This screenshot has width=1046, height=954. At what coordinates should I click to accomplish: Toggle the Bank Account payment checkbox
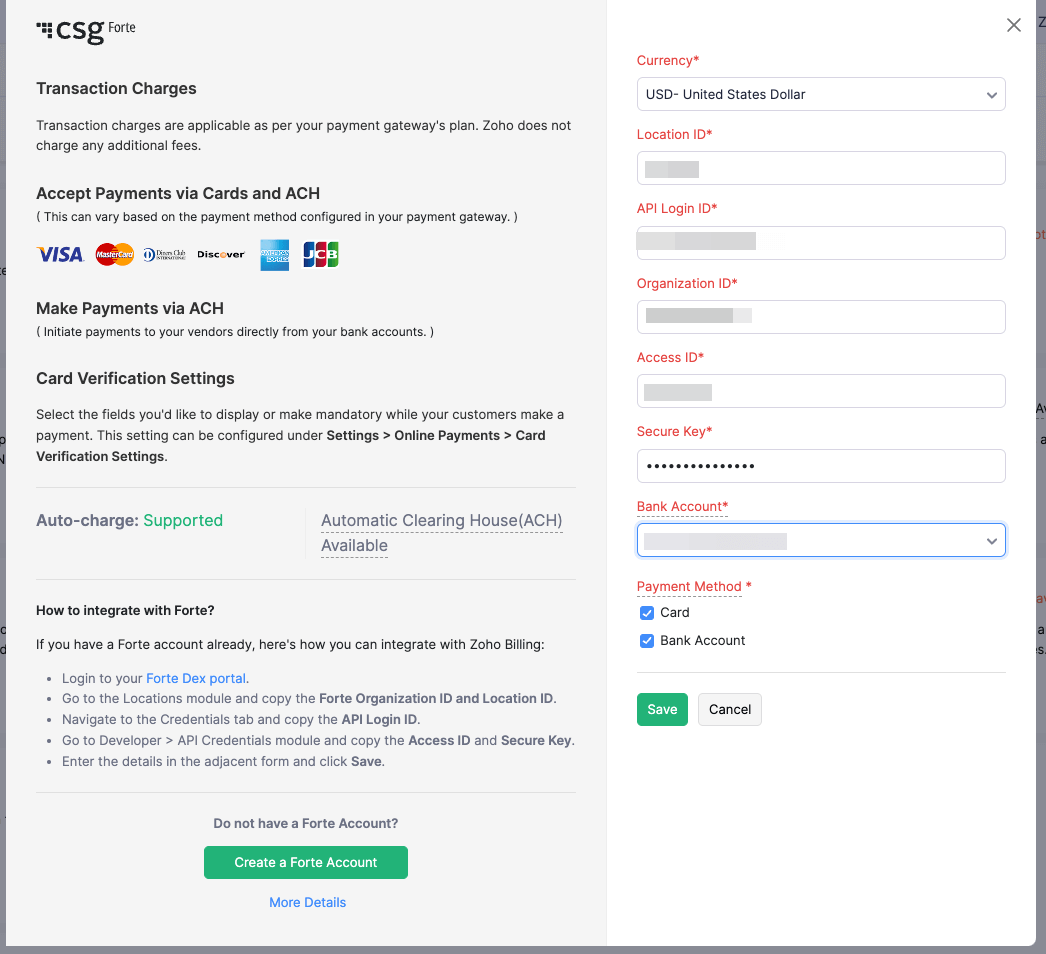(x=647, y=641)
